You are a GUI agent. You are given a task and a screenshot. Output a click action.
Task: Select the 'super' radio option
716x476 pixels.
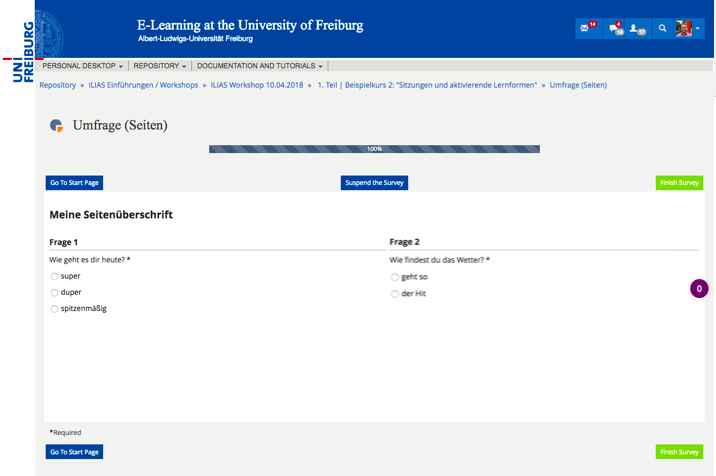54,276
